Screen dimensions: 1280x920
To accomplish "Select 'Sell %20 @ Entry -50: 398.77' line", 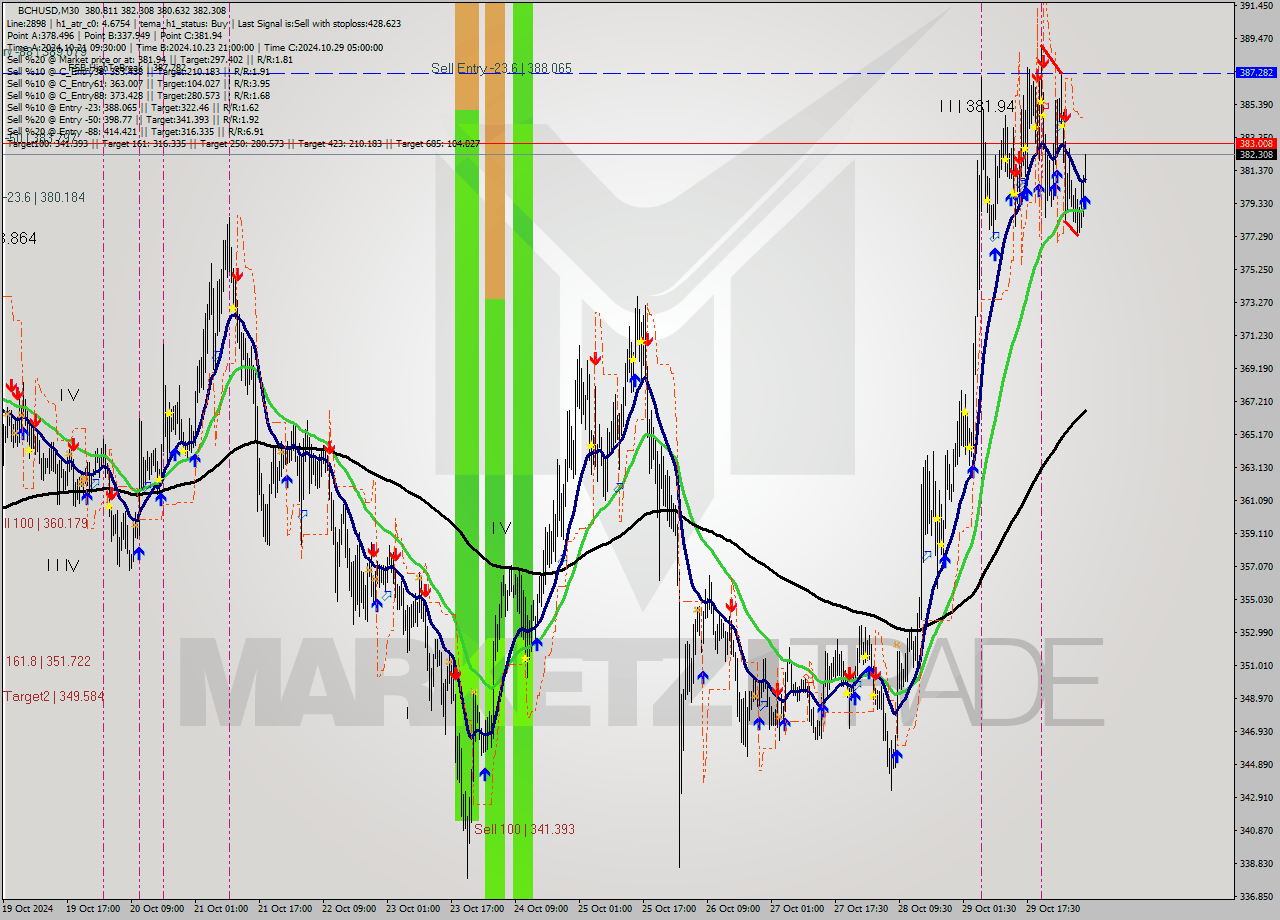I will (x=135, y=119).
